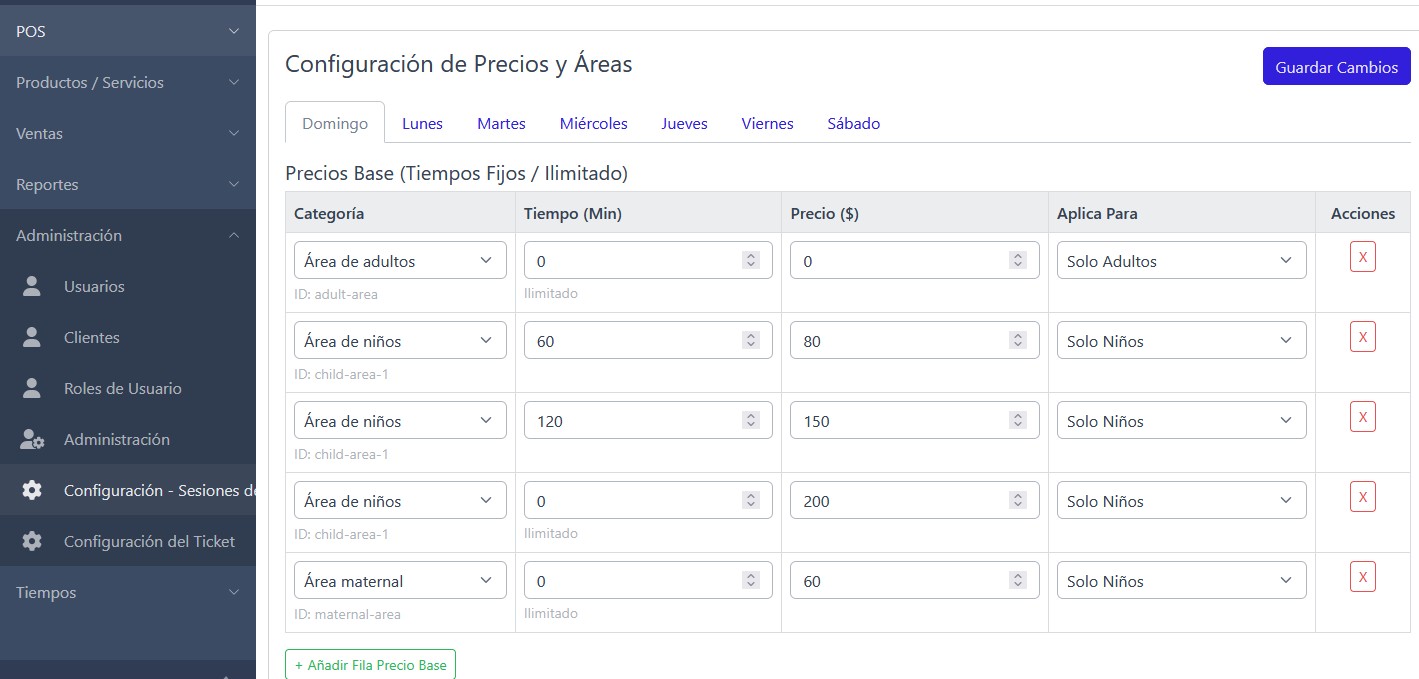Screen dimensions: 1419x679
Task: Click the Configuración - Sesiones gear icon
Action: click(32, 490)
